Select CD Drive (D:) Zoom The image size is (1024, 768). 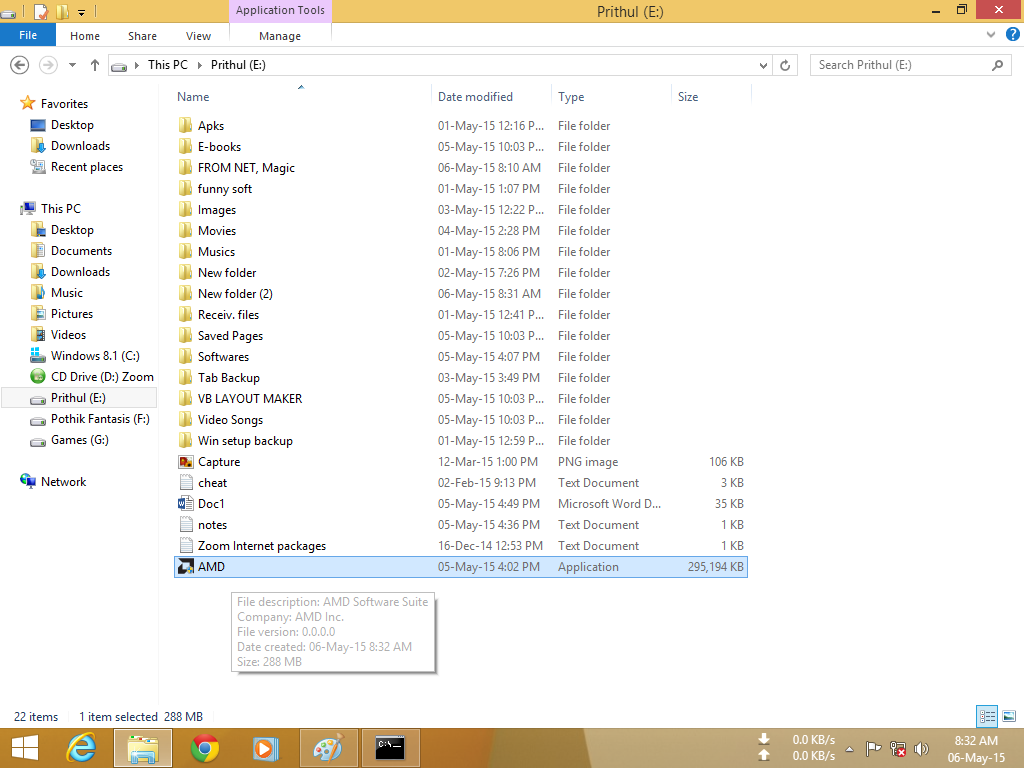tap(102, 377)
